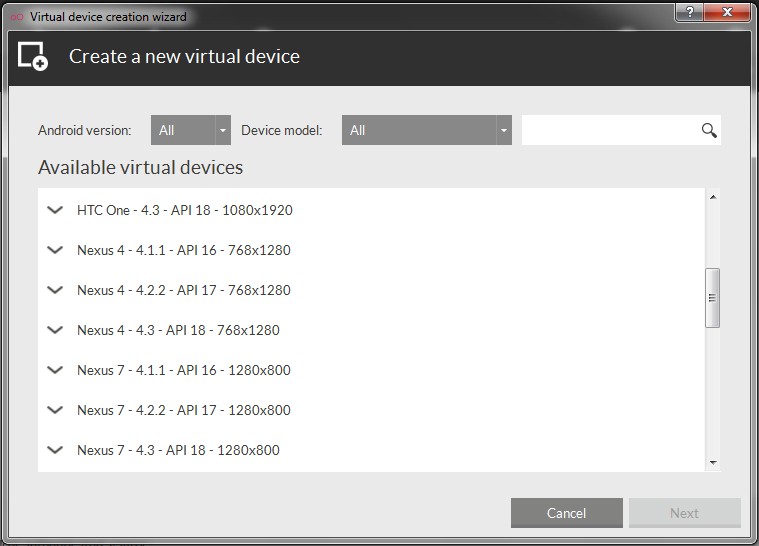Click the scrollbar up arrow

pyautogui.click(x=713, y=197)
